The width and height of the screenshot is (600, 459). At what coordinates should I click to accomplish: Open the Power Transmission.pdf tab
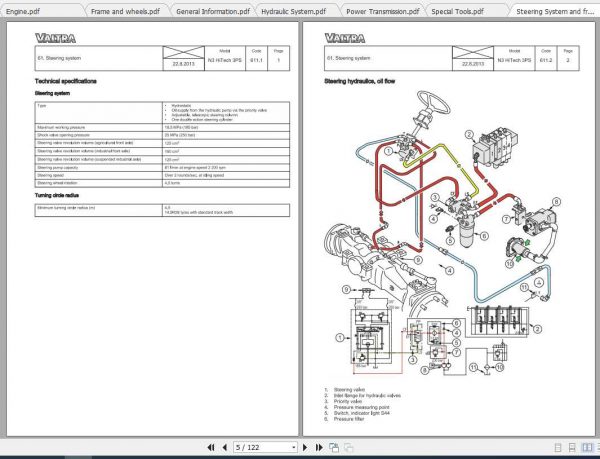tap(383, 11)
